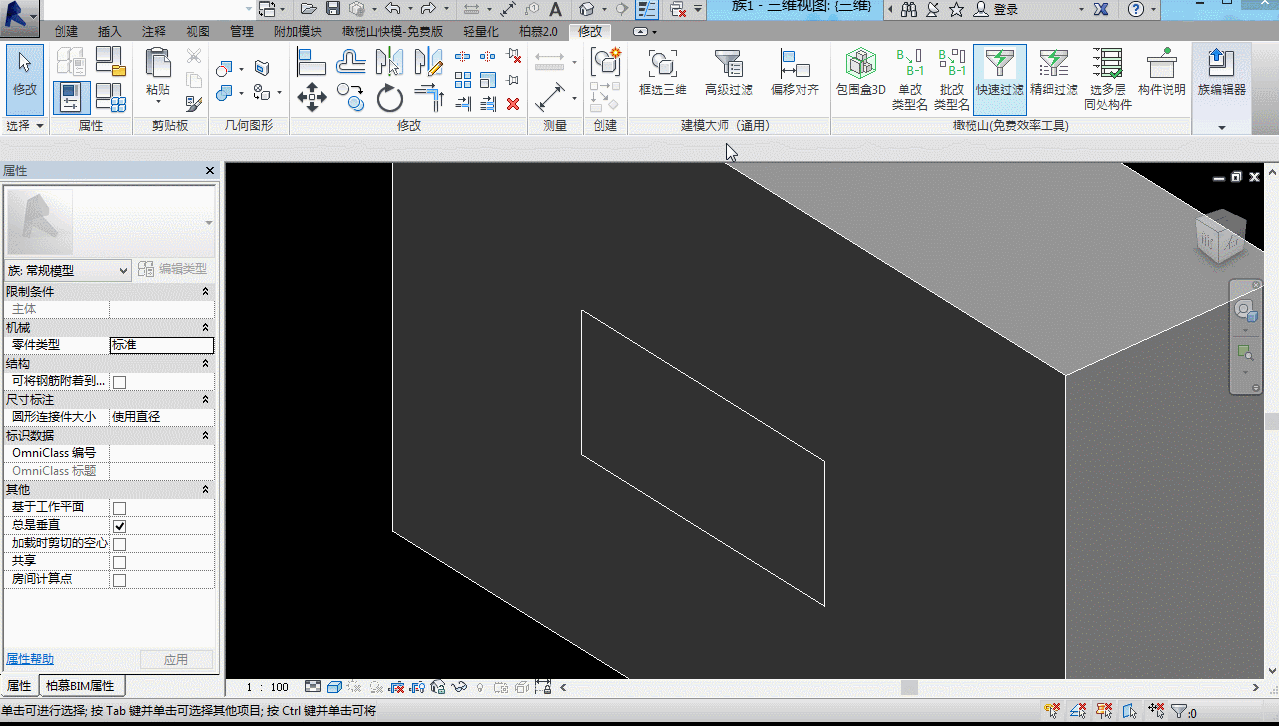The width and height of the screenshot is (1279, 726).
Task: Toggle 共享 checkbox
Action: [119, 562]
